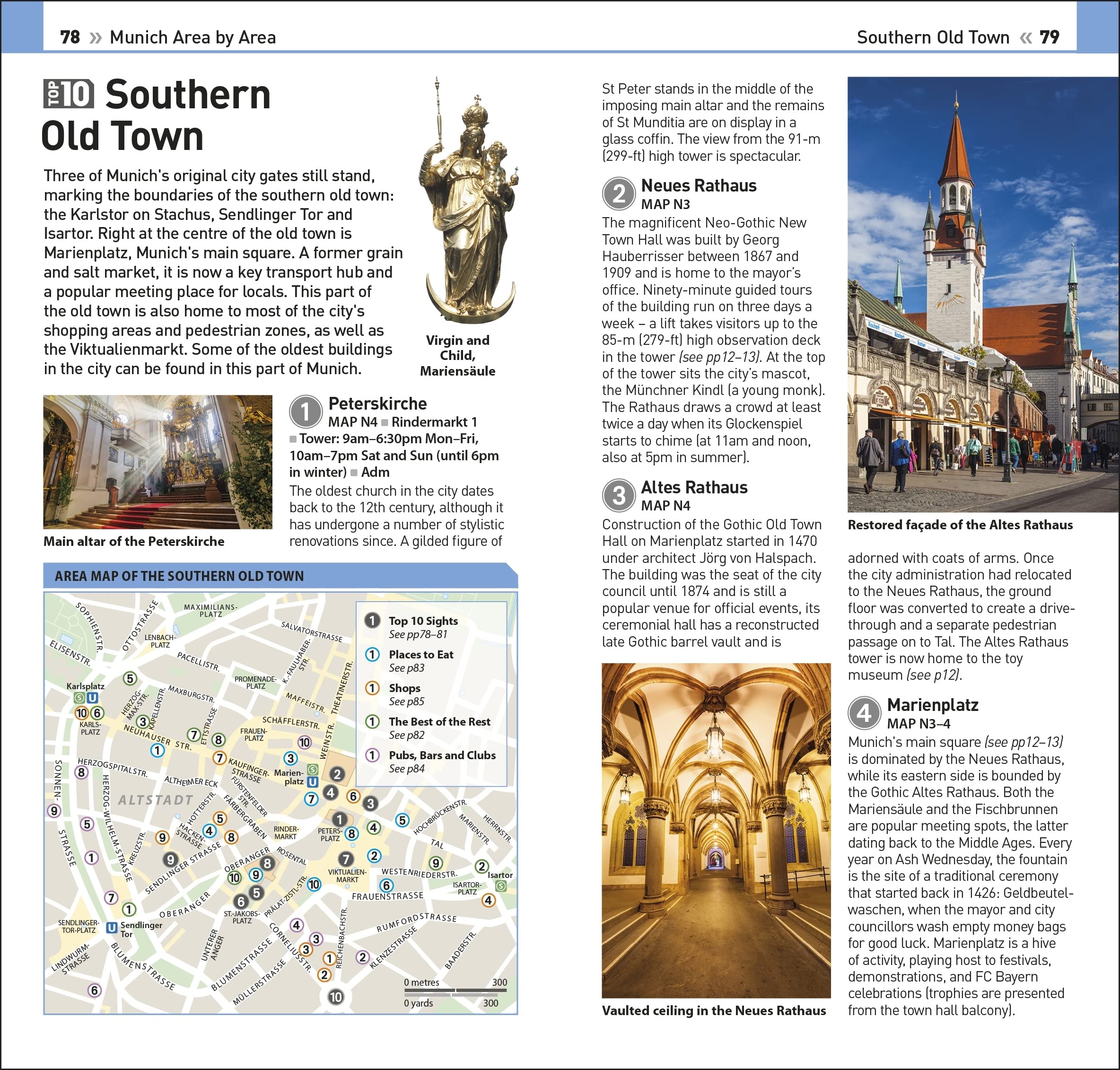1120x1070 pixels.
Task: Click purple Pubs, Bars and Clubs legend marker
Action: [x=372, y=755]
